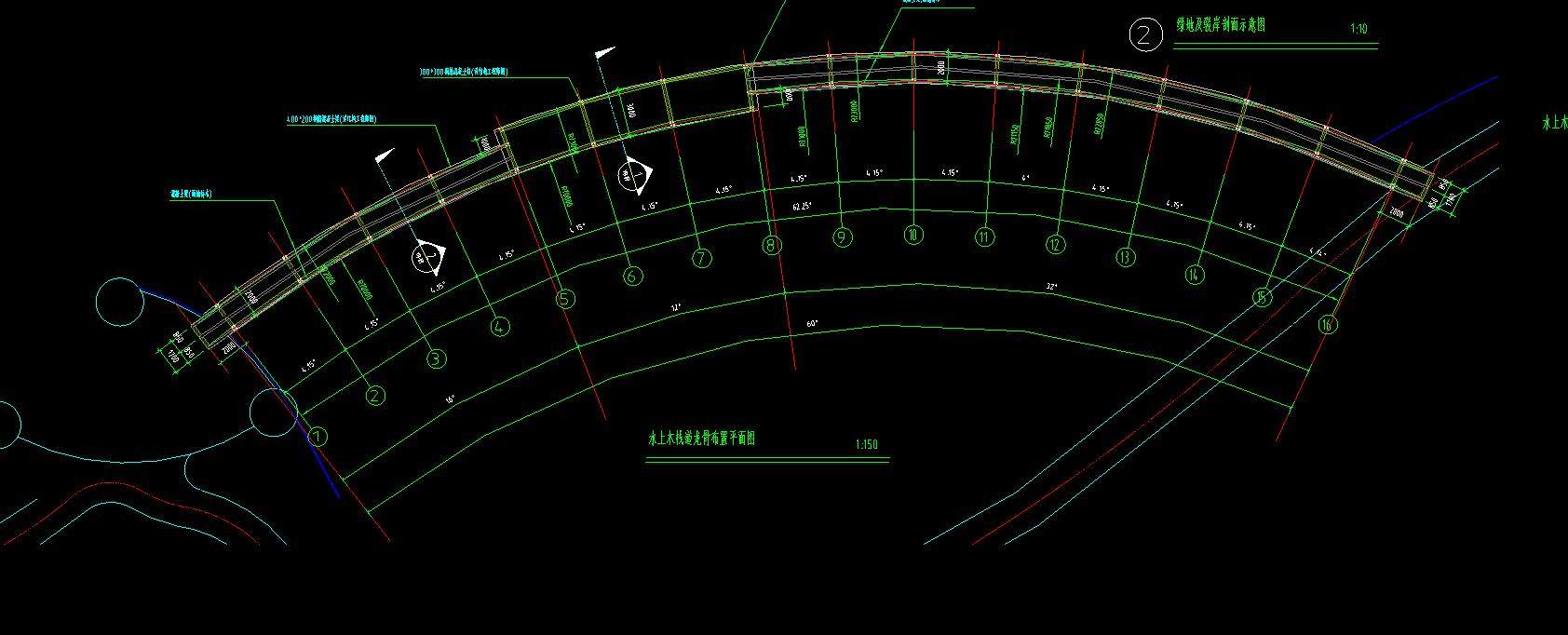Click the axis bubble numbered 5
The image size is (1568, 635).
pos(565,299)
